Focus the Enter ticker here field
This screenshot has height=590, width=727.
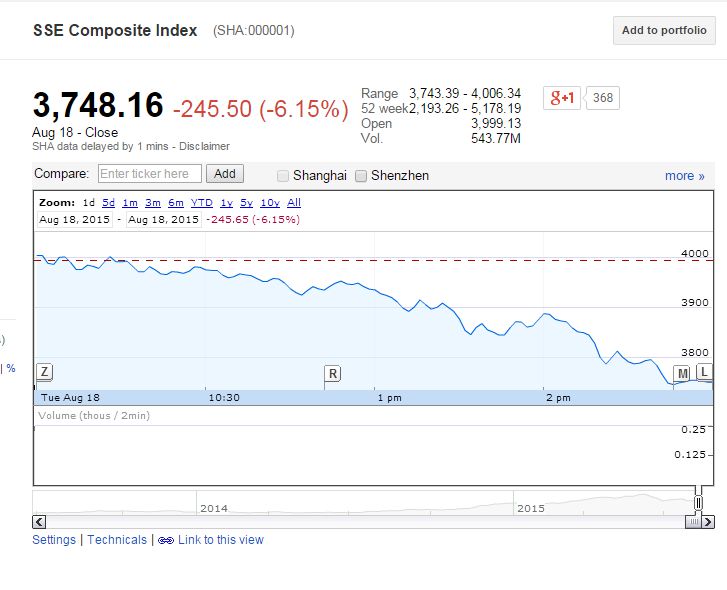(x=150, y=174)
